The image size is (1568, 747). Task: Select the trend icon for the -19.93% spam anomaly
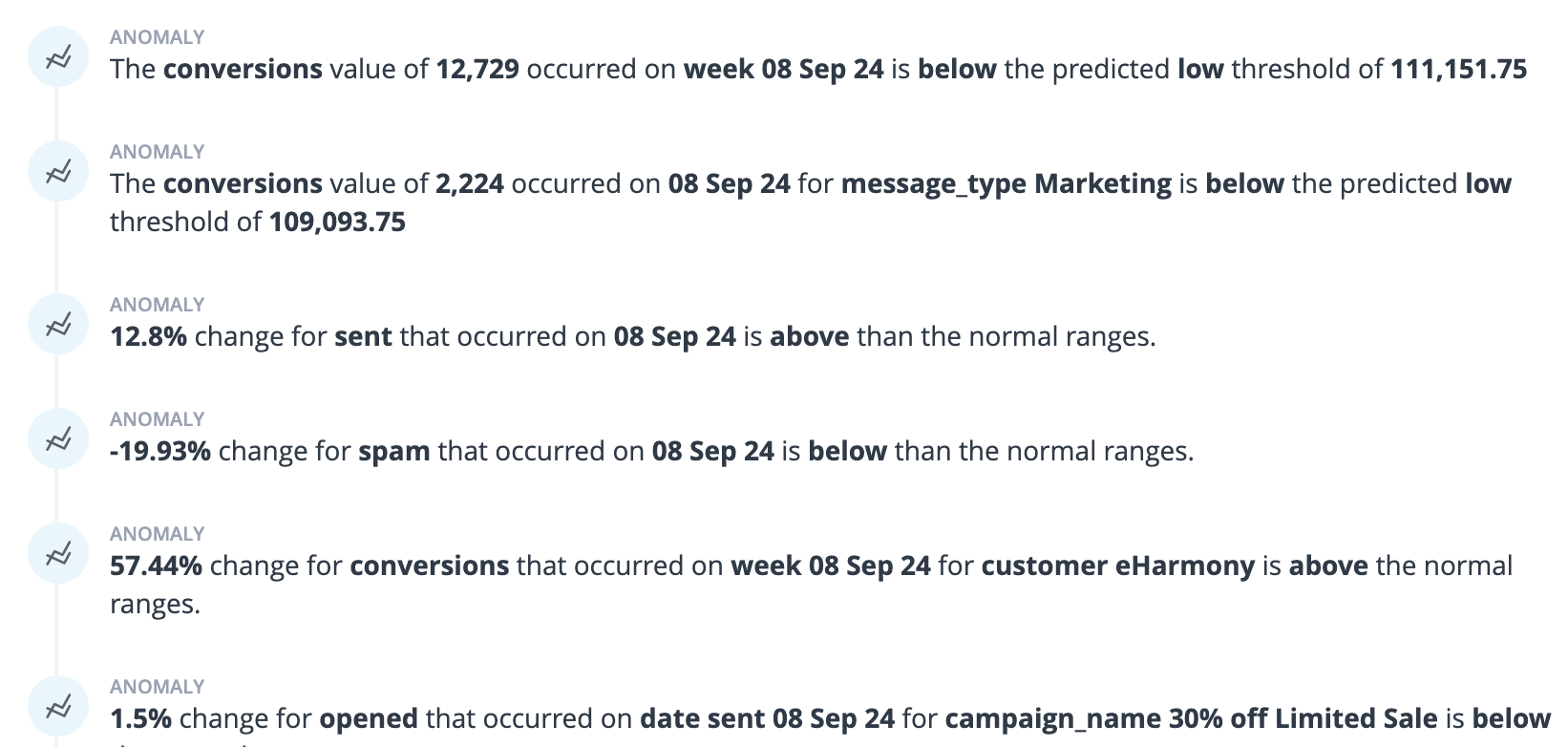tap(58, 439)
